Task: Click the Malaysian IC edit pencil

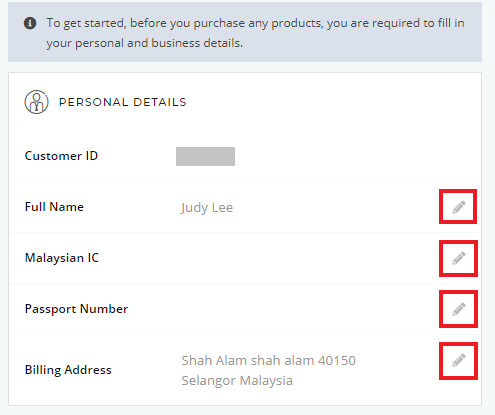Action: click(x=459, y=258)
